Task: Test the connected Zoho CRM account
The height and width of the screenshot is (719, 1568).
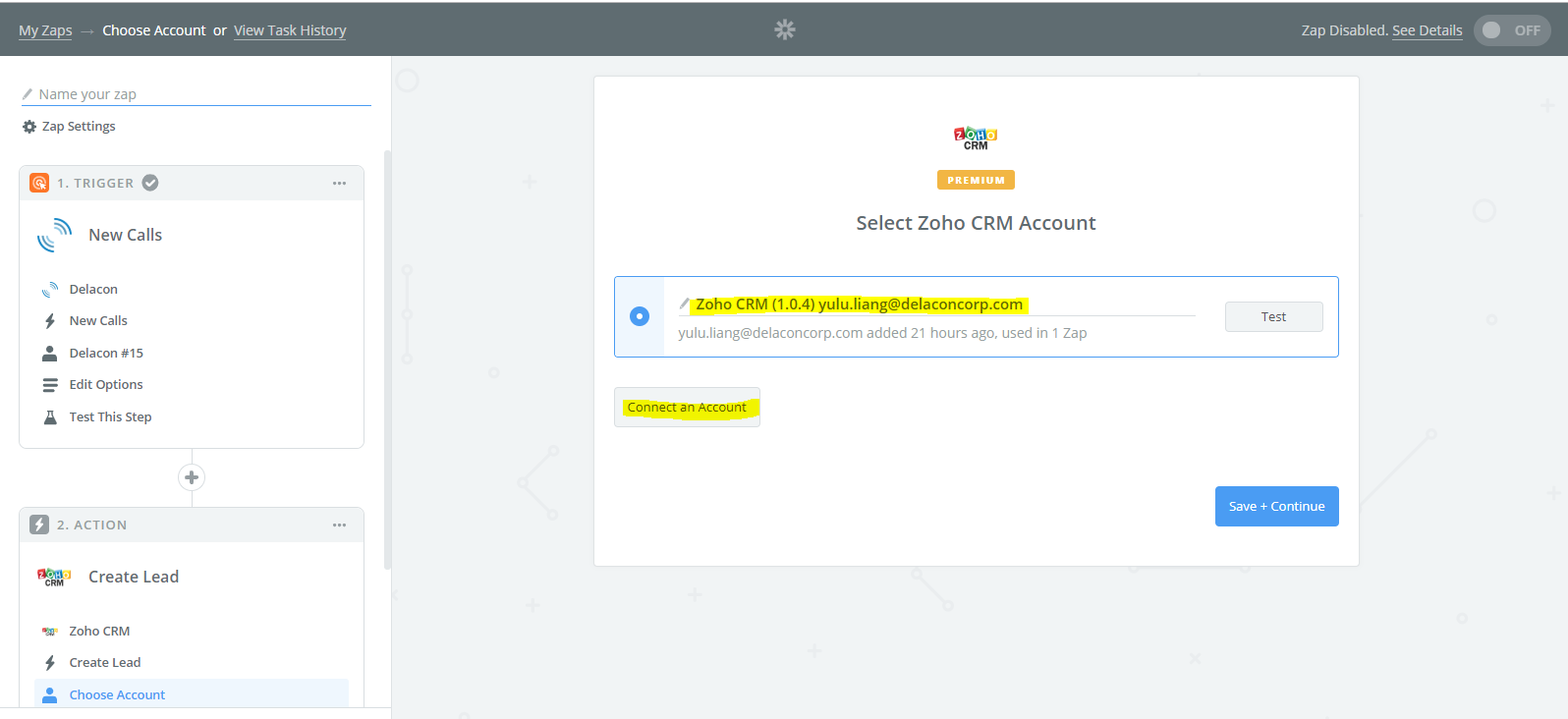Action: (1273, 316)
